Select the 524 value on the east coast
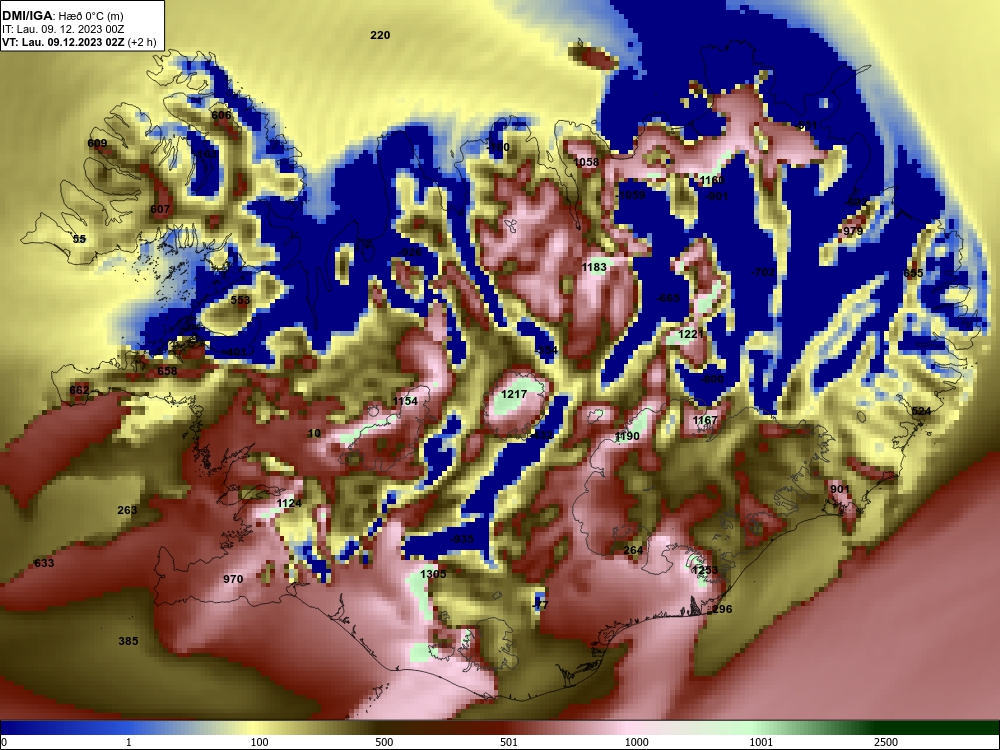Screen dimensions: 1000x750 pos(922,411)
